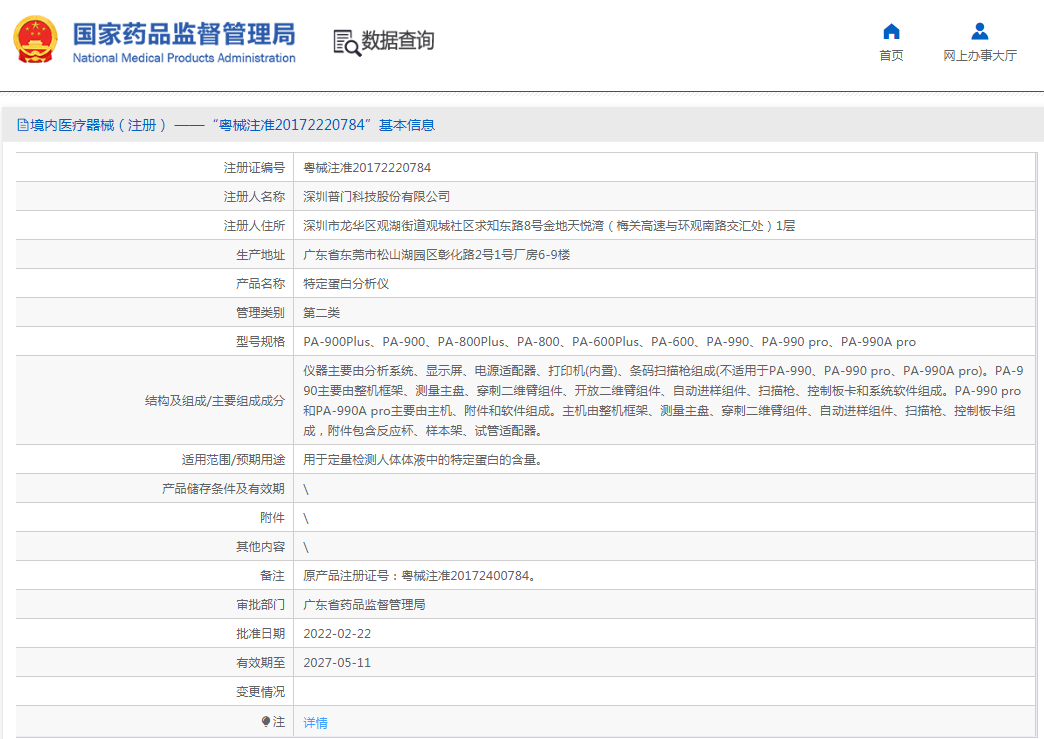Click the 数据查询 title text
This screenshot has height=739, width=1044.
[x=398, y=41]
